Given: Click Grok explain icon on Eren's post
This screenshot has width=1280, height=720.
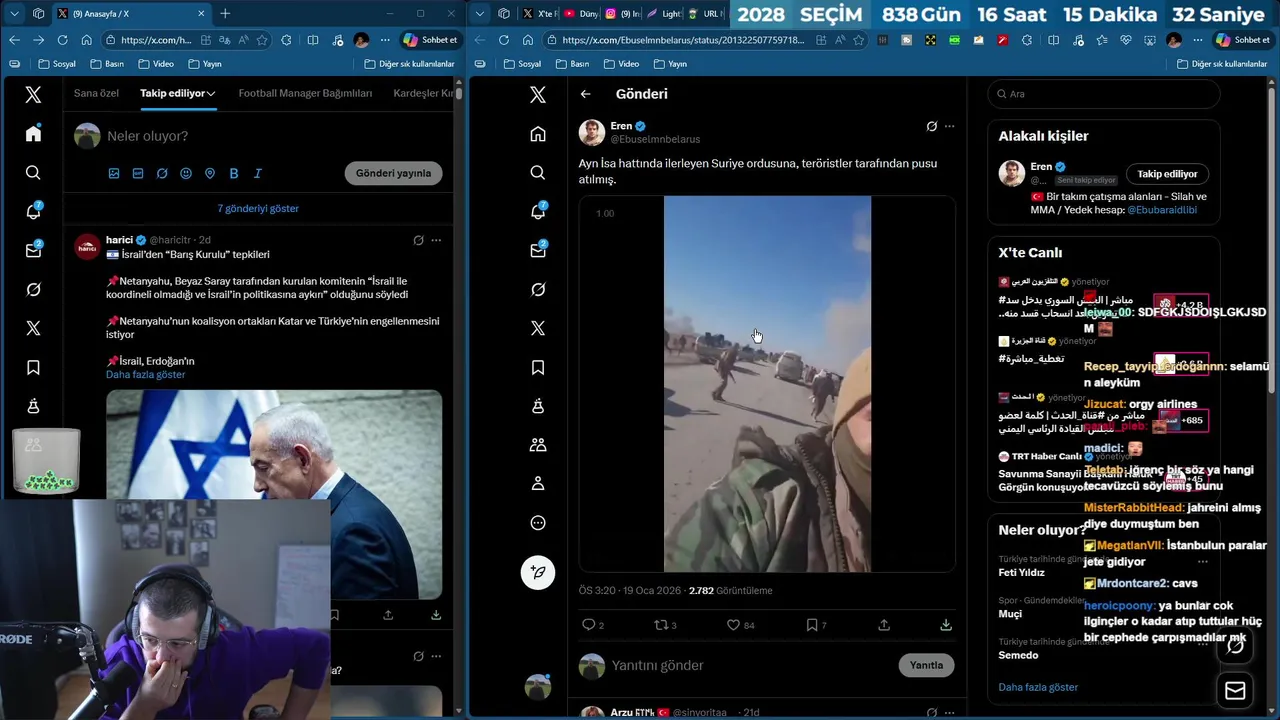Looking at the screenshot, I should coord(932,126).
